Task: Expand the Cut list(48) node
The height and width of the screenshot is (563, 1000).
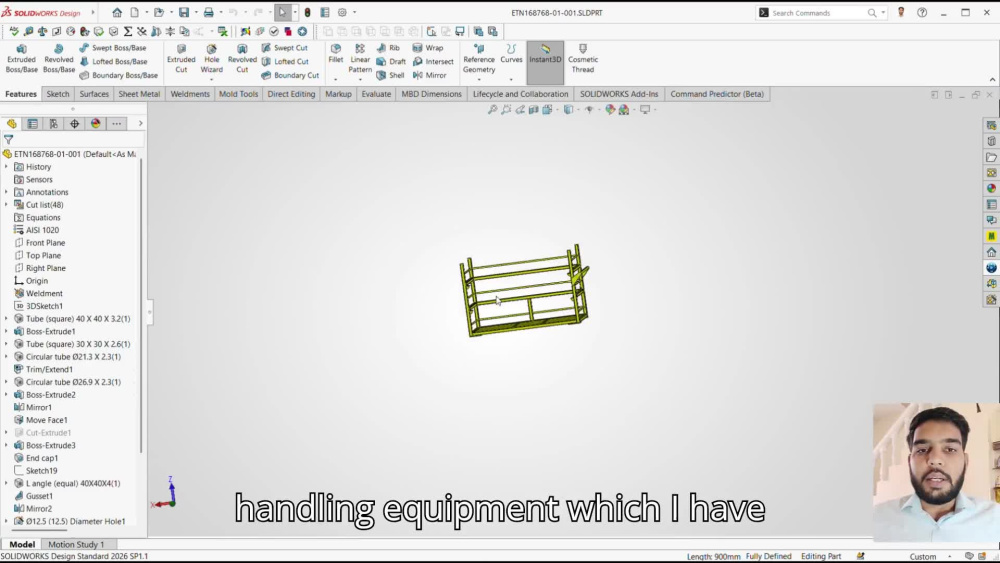Action: pos(6,205)
